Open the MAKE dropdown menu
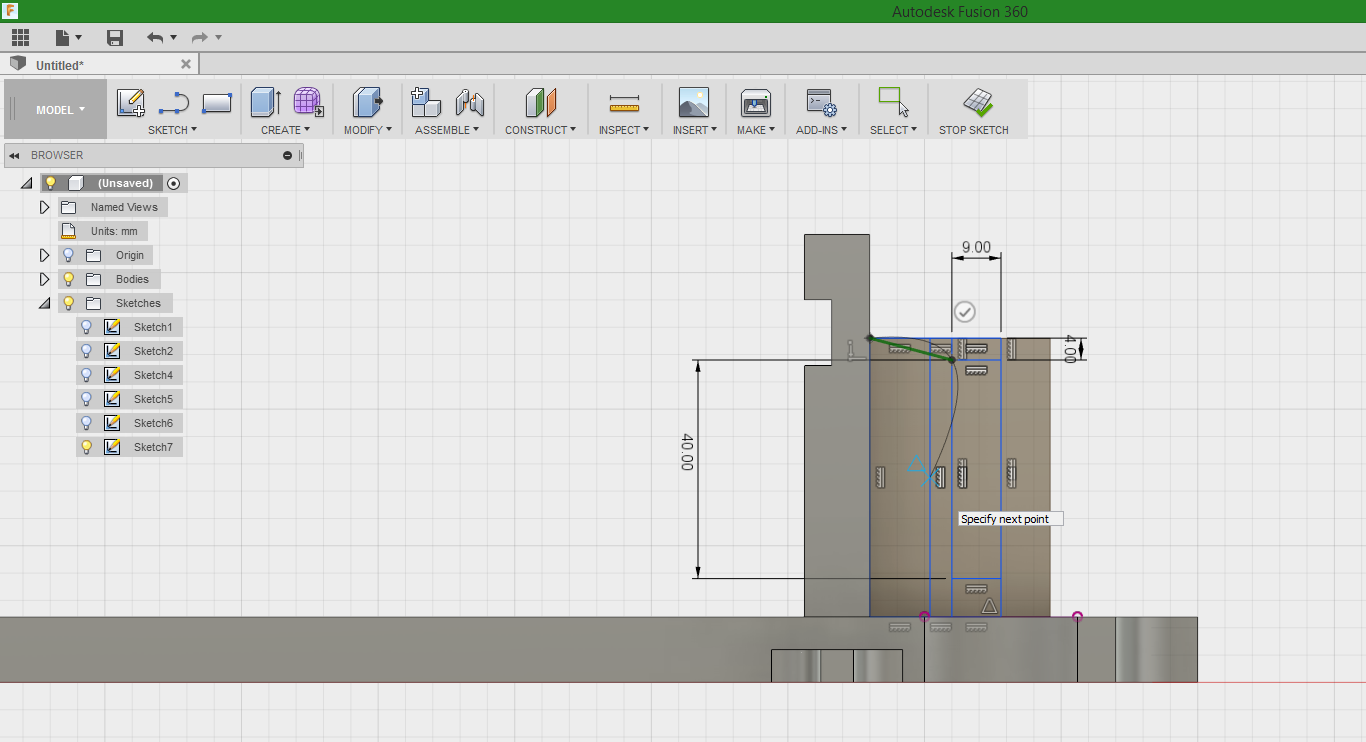Image resolution: width=1366 pixels, height=742 pixels. click(756, 130)
